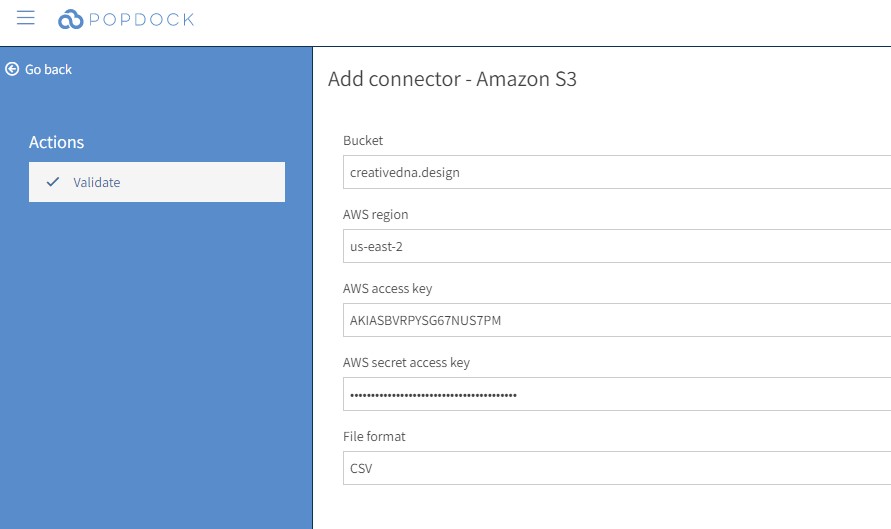Click the Bucket field label
Image resolution: width=891 pixels, height=529 pixels.
coord(363,140)
